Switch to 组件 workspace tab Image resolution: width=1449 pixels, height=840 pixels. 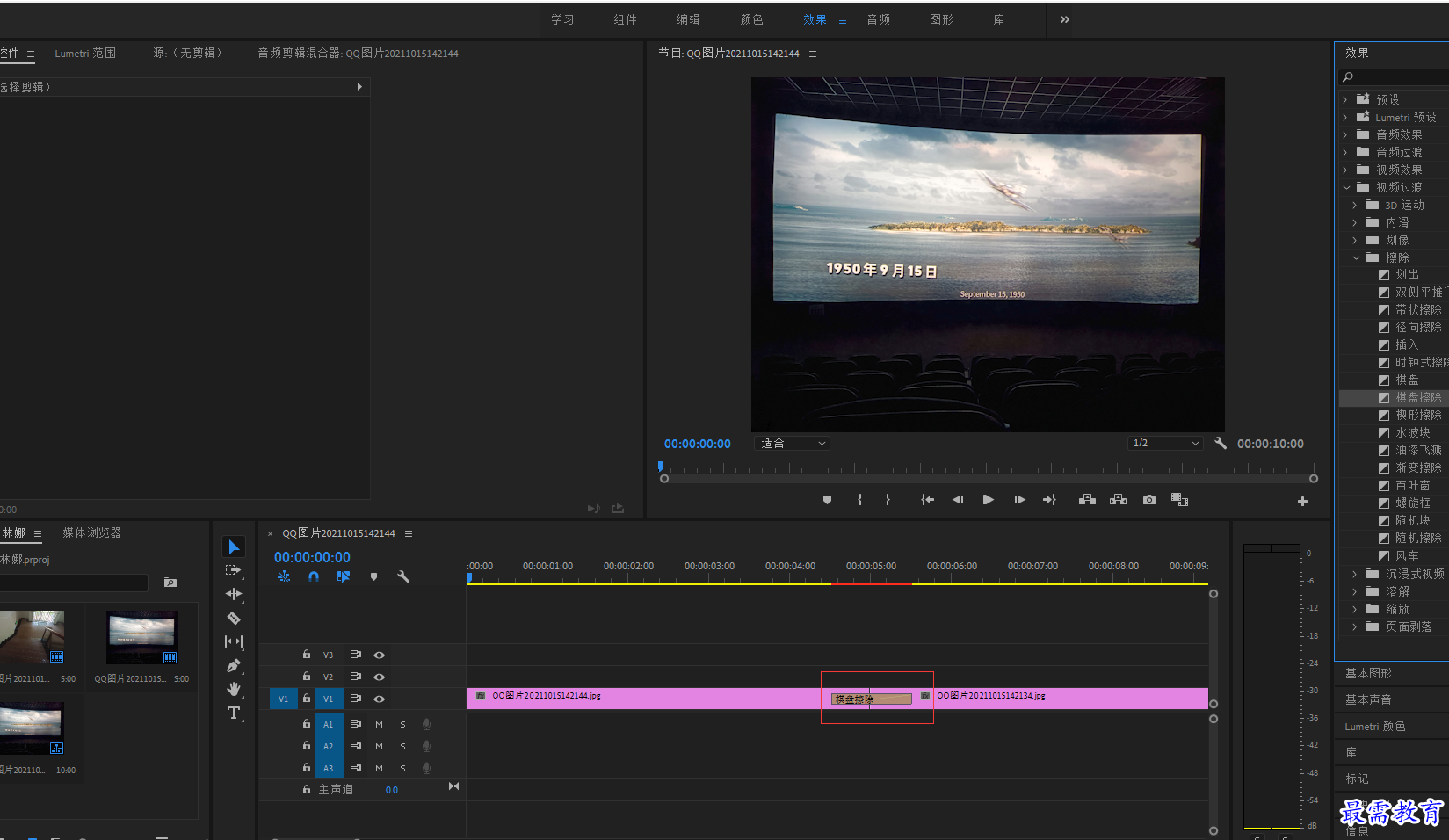pyautogui.click(x=626, y=19)
